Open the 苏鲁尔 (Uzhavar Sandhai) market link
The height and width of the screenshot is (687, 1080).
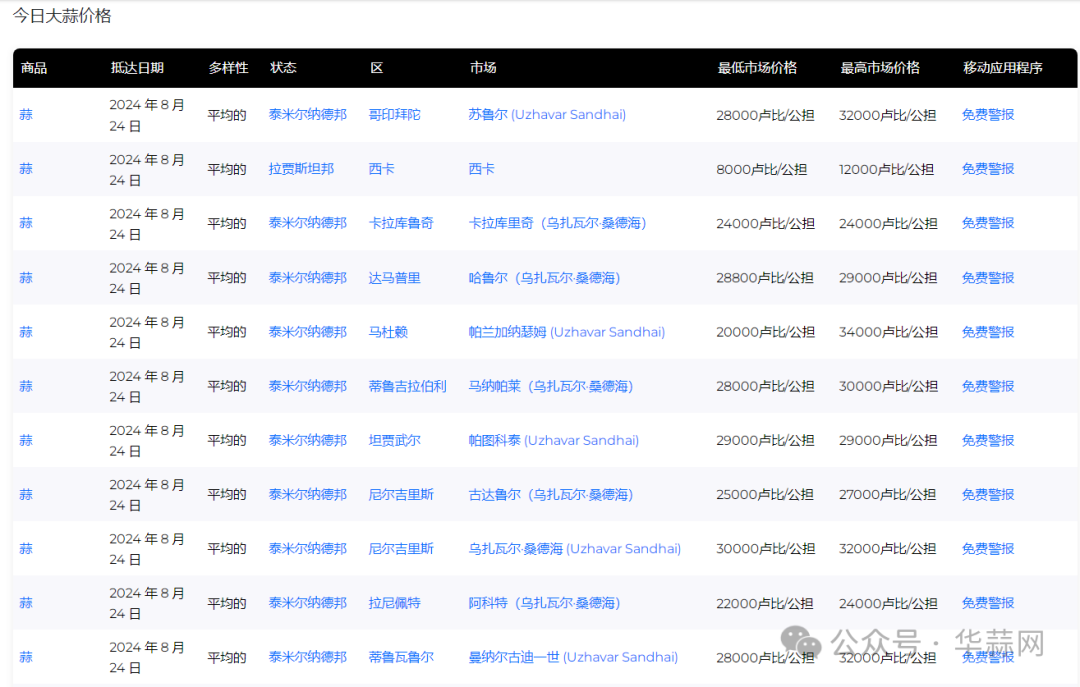pos(547,115)
